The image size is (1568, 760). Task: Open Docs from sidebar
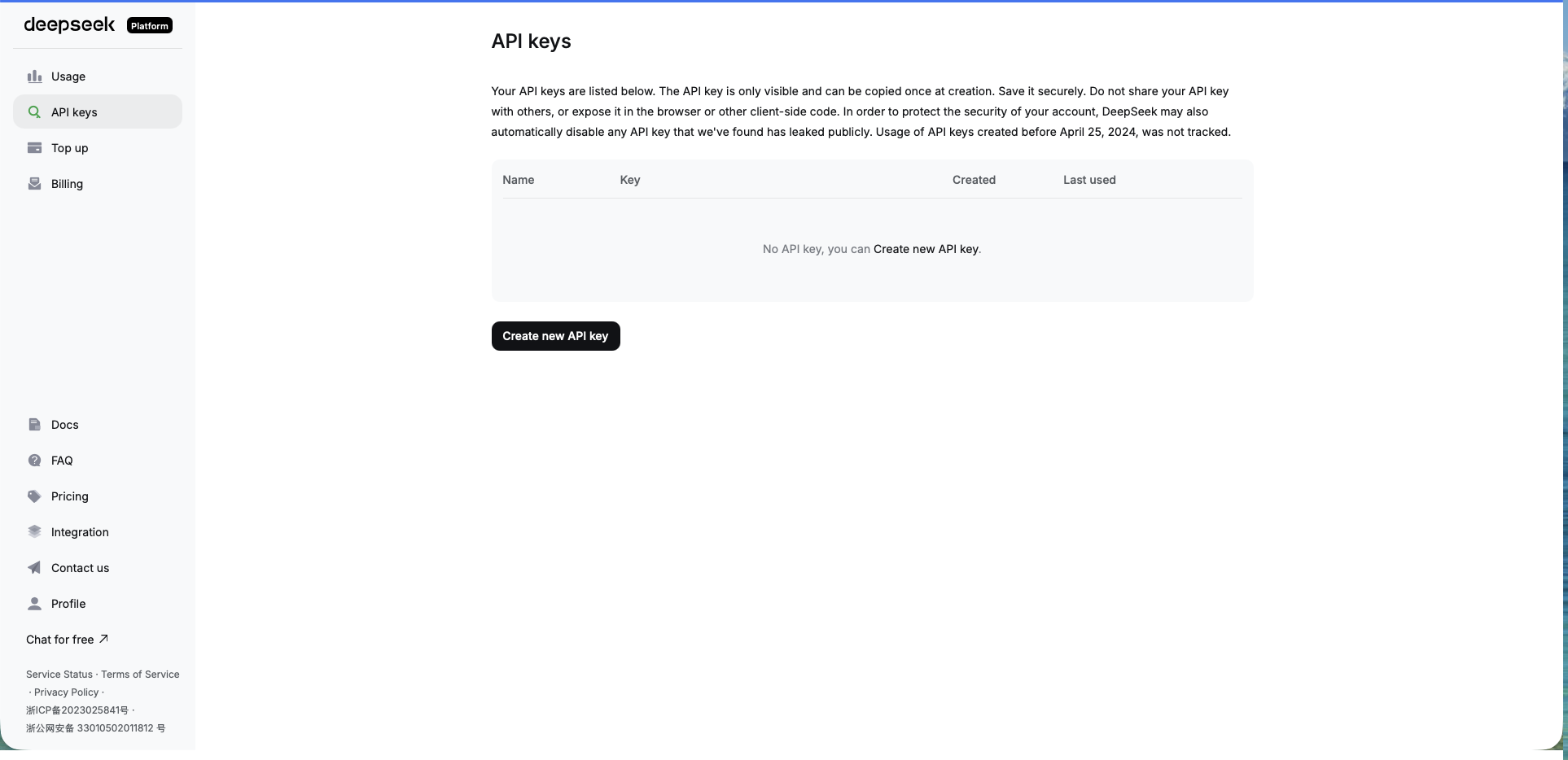[x=98, y=425]
